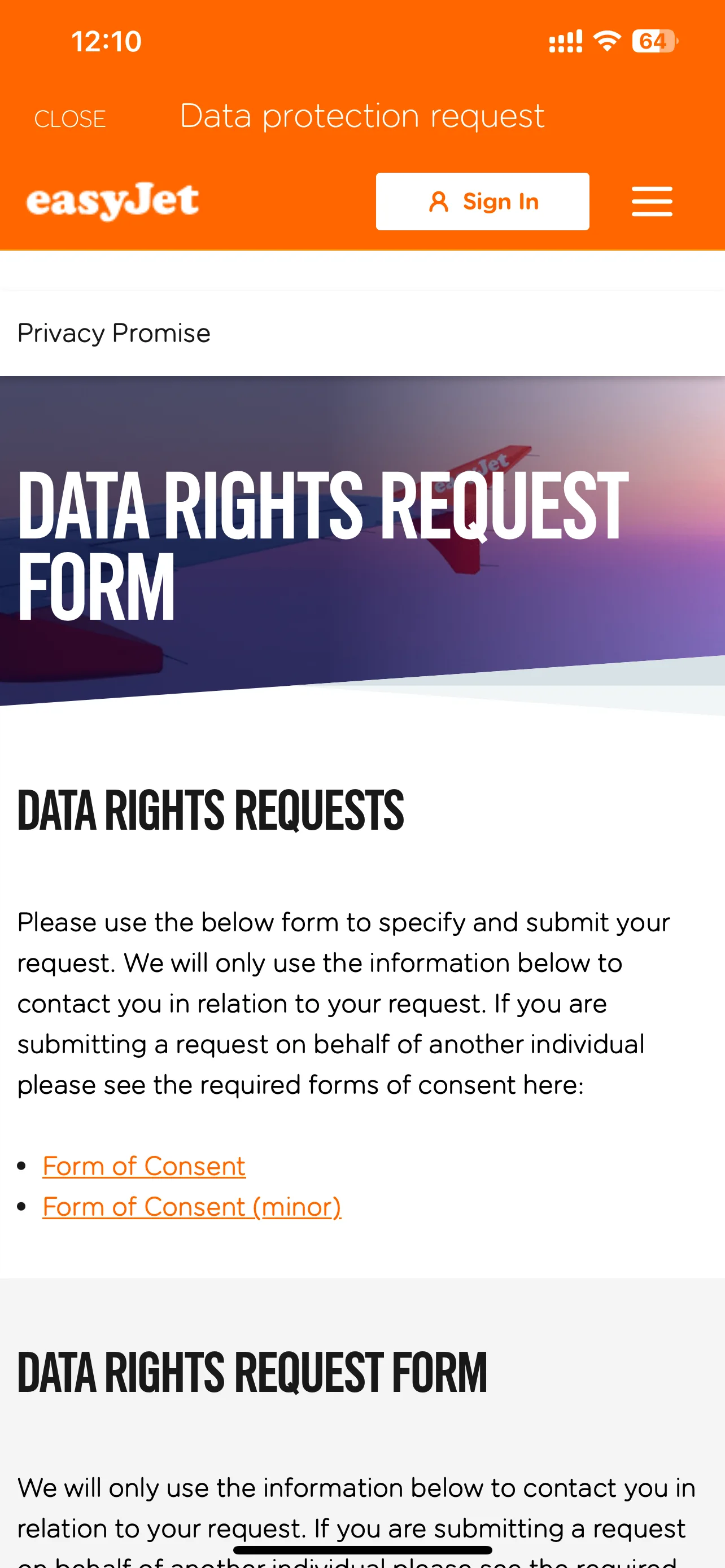
Task: Open the Form of Consent (minor) link
Action: coord(192,1206)
